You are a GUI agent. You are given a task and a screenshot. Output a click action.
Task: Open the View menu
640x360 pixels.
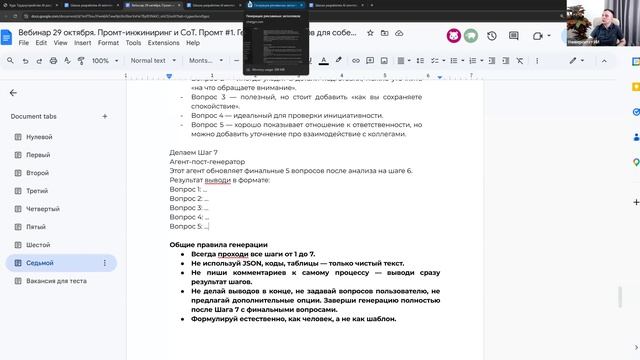[x=60, y=43]
